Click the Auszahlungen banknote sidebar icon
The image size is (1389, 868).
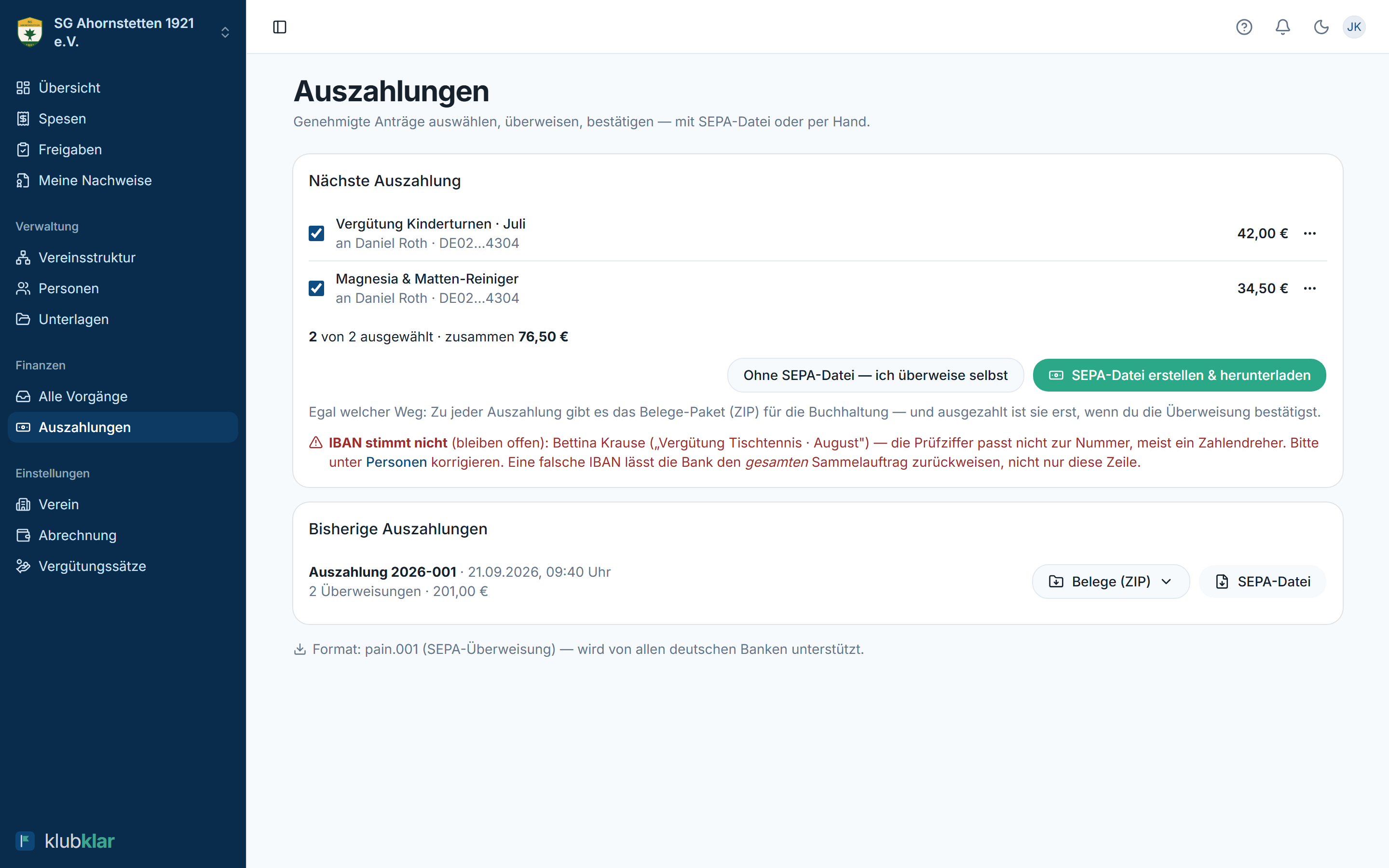23,427
